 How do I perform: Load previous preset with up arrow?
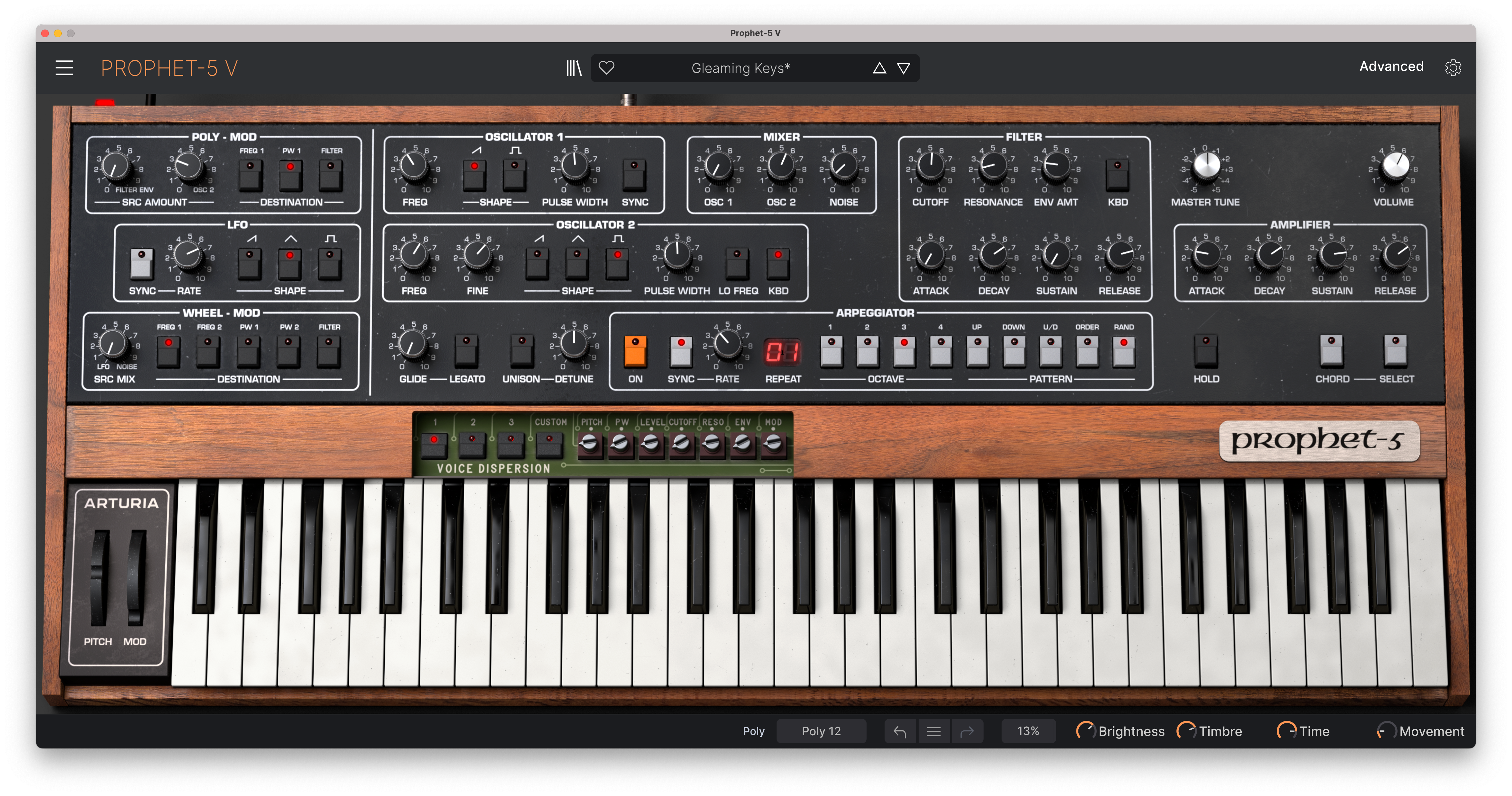(879, 68)
